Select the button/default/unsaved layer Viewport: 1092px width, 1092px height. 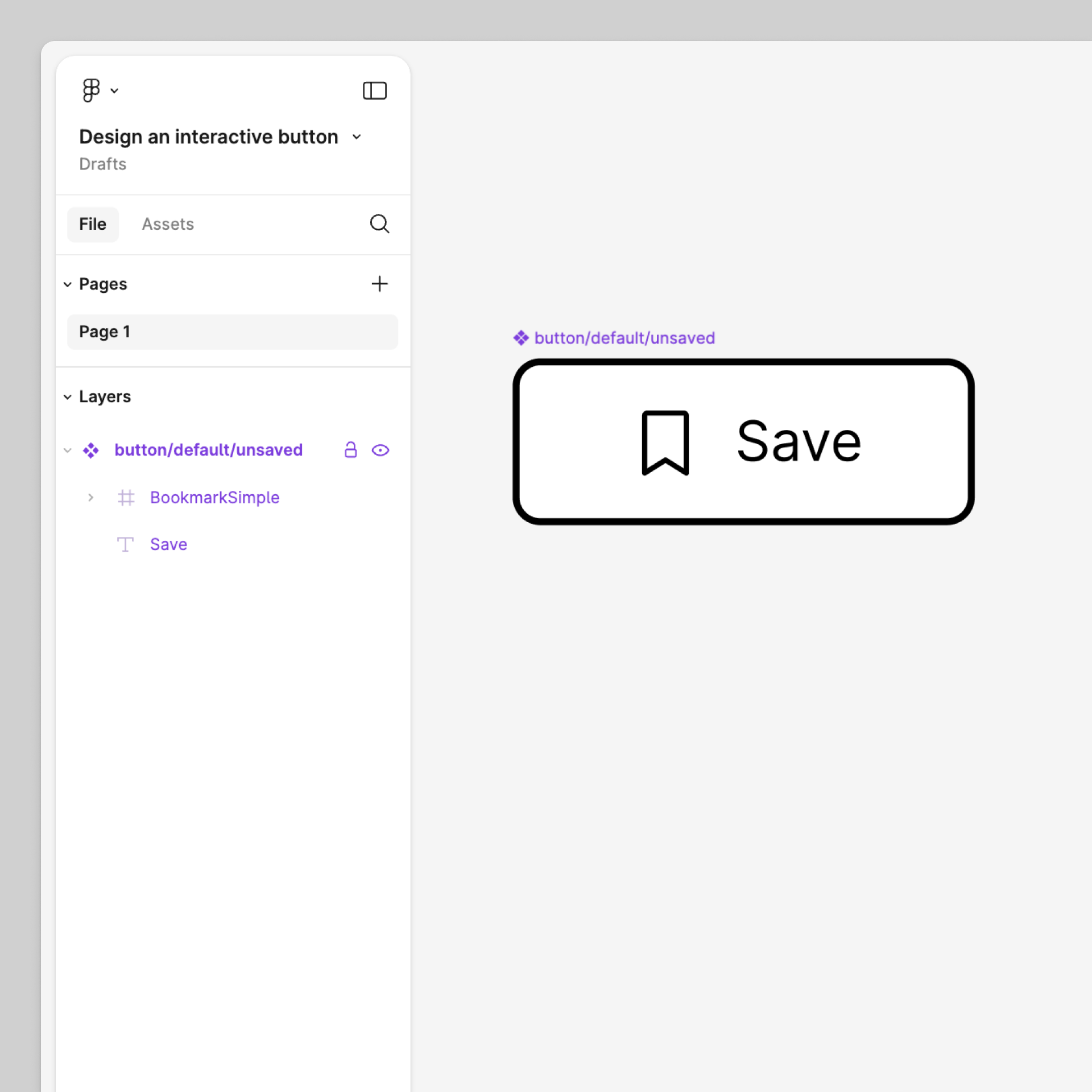click(x=208, y=450)
